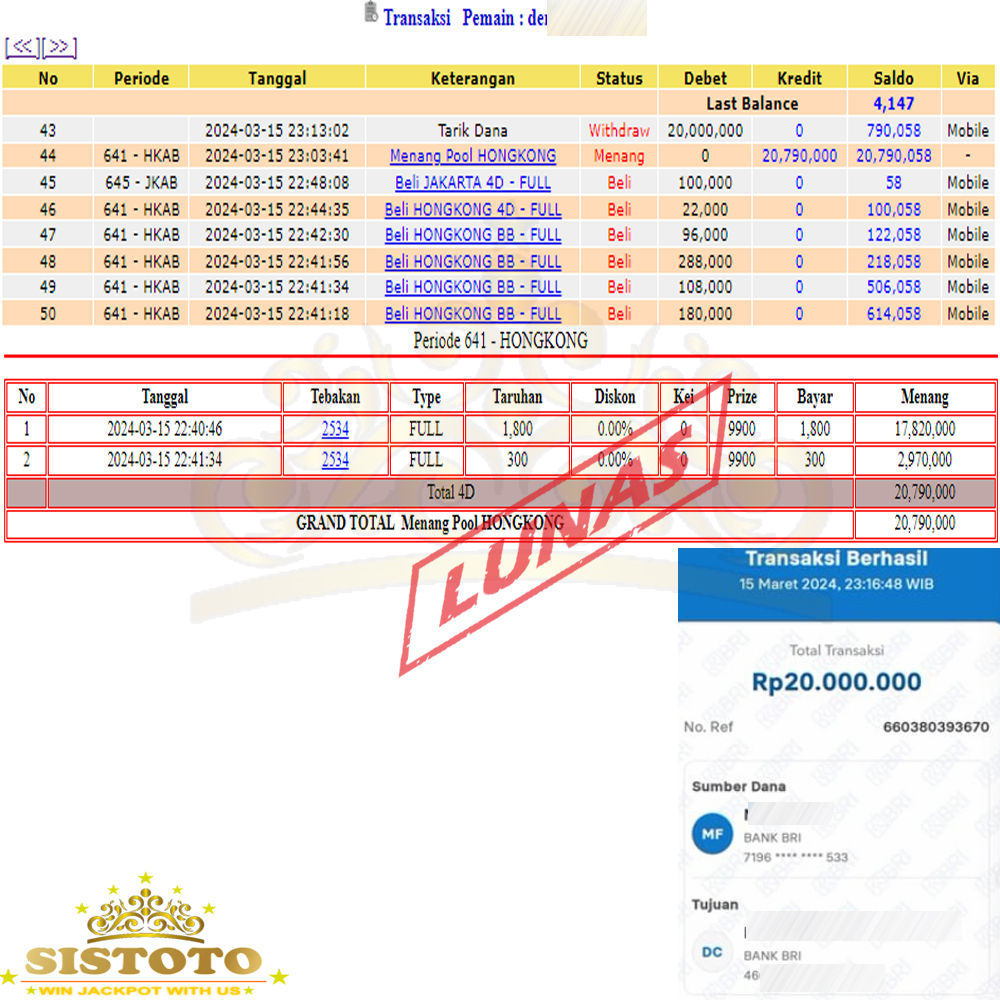Open Beli HONGKONG BB - FULL in row 47

click(x=473, y=235)
